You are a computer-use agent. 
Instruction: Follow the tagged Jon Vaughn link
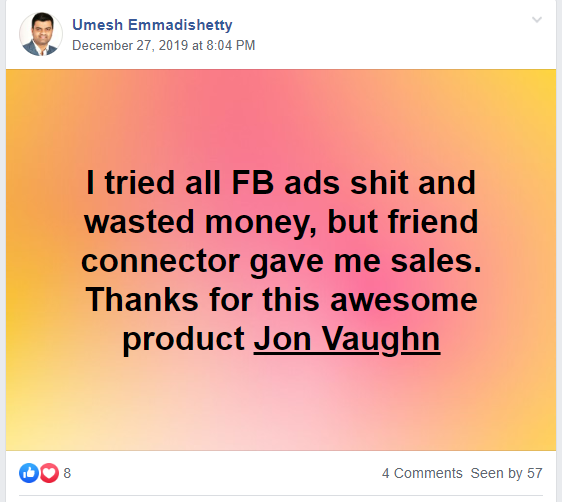click(x=347, y=339)
